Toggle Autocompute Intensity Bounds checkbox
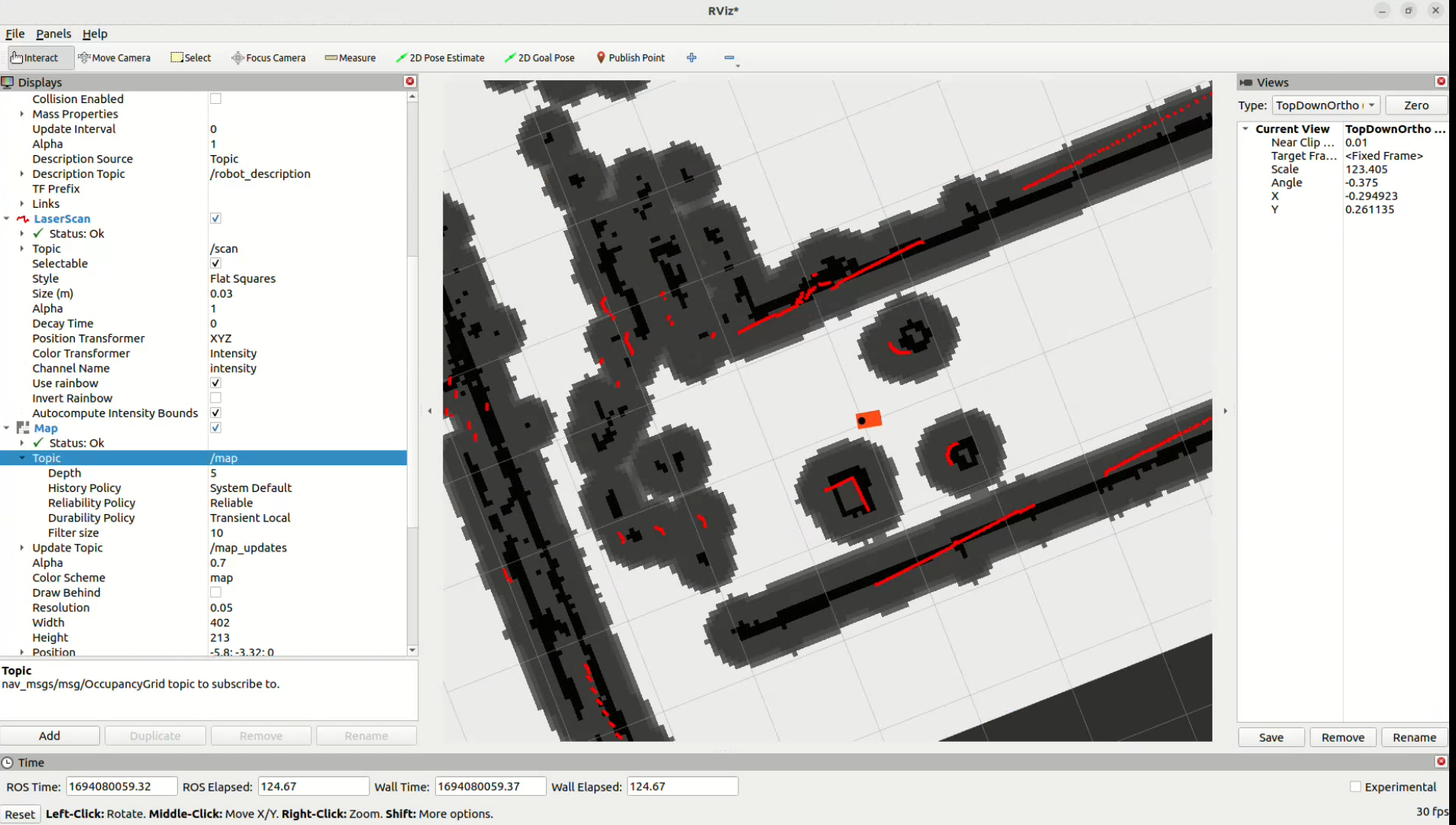 click(x=215, y=412)
